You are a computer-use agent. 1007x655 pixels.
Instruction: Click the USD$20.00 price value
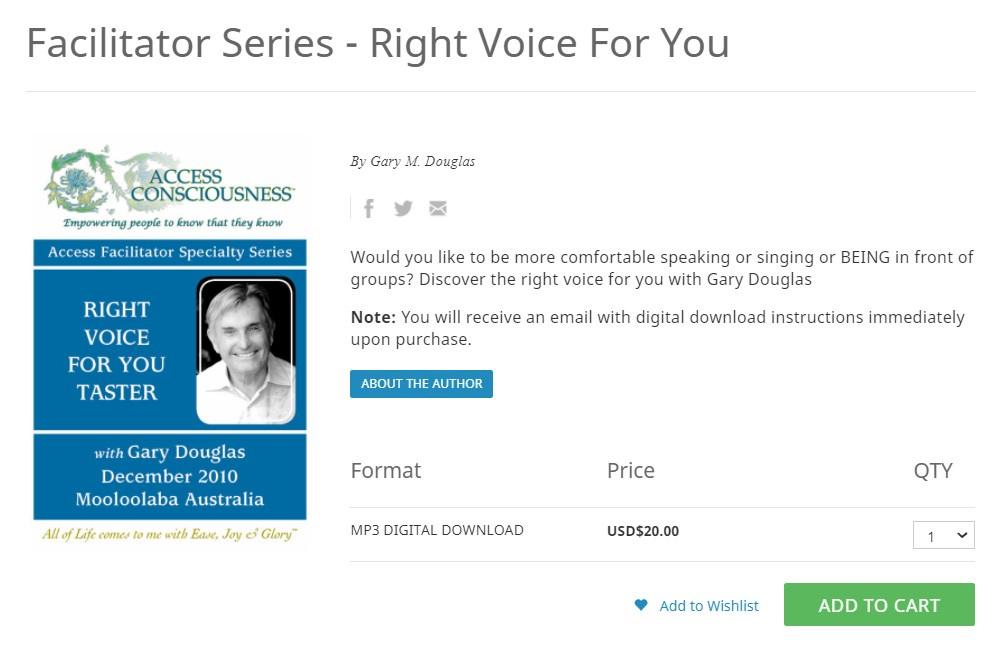(643, 531)
